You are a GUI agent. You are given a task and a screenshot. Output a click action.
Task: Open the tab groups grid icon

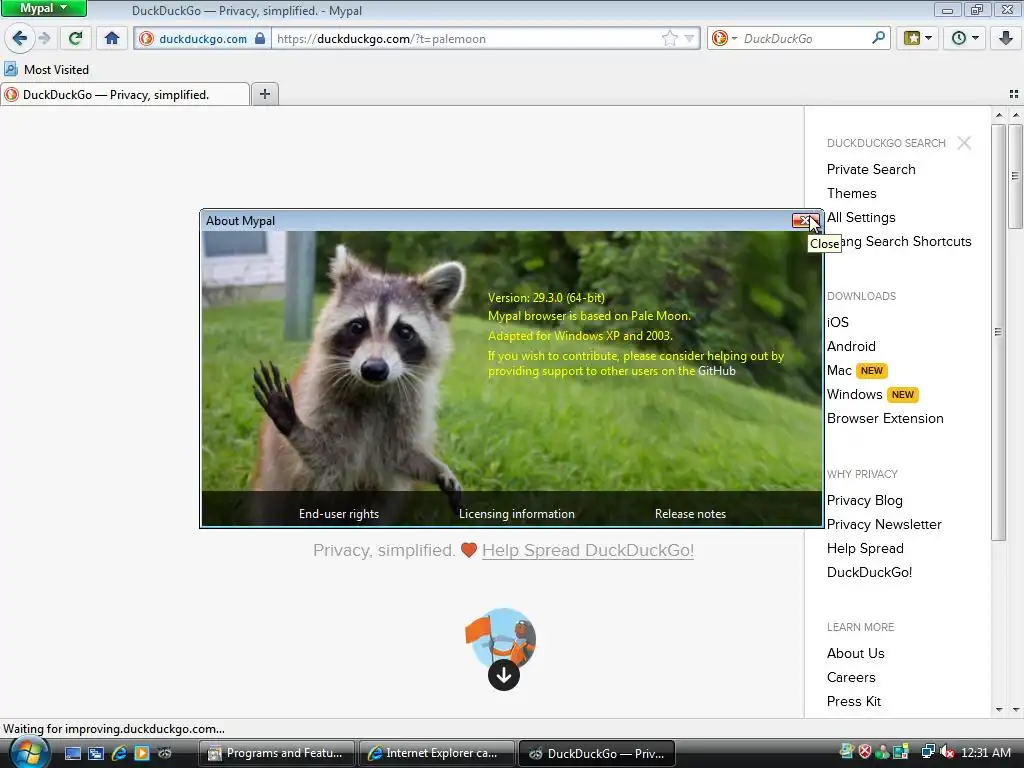click(1014, 94)
